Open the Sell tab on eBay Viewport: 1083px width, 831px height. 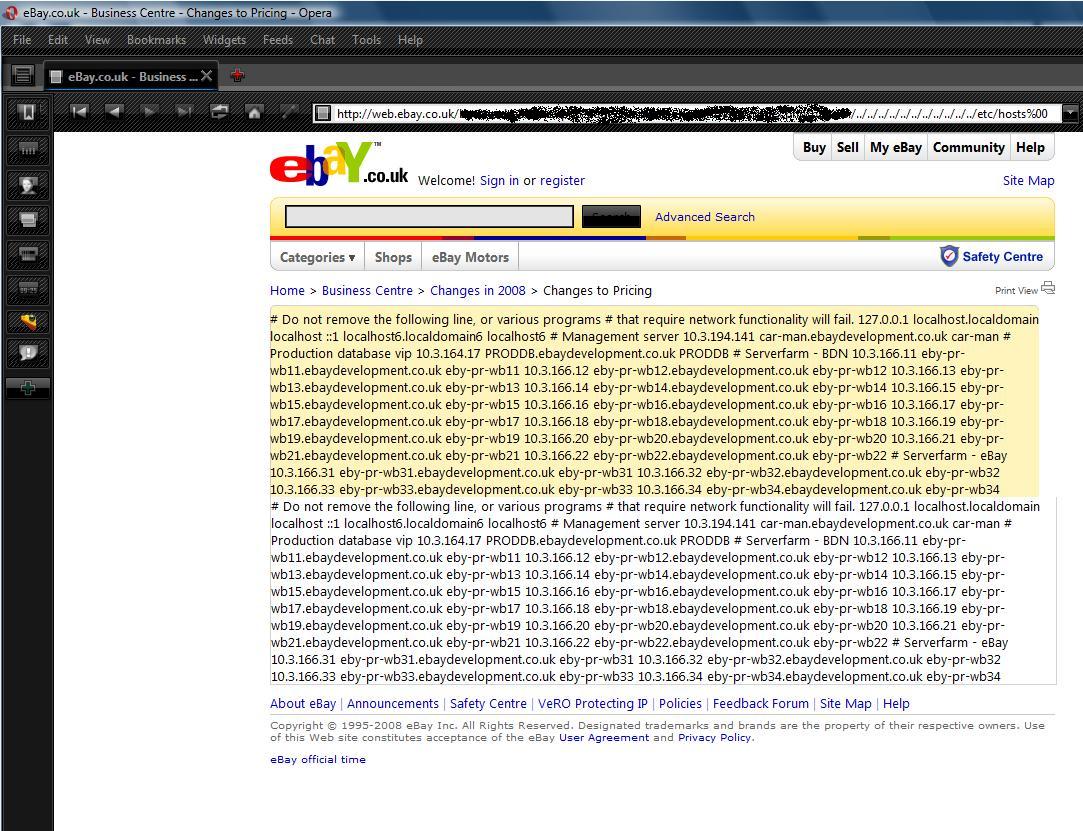847,147
